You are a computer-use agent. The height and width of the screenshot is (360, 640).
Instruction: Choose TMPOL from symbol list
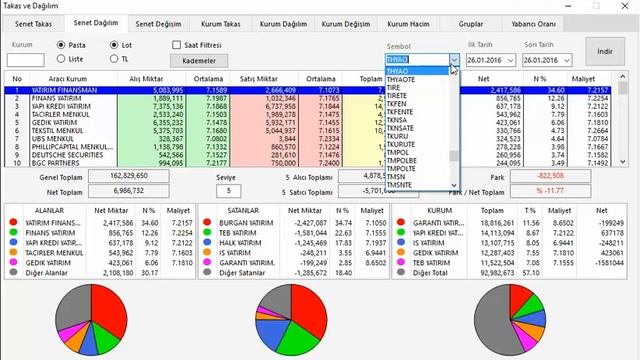[417, 152]
